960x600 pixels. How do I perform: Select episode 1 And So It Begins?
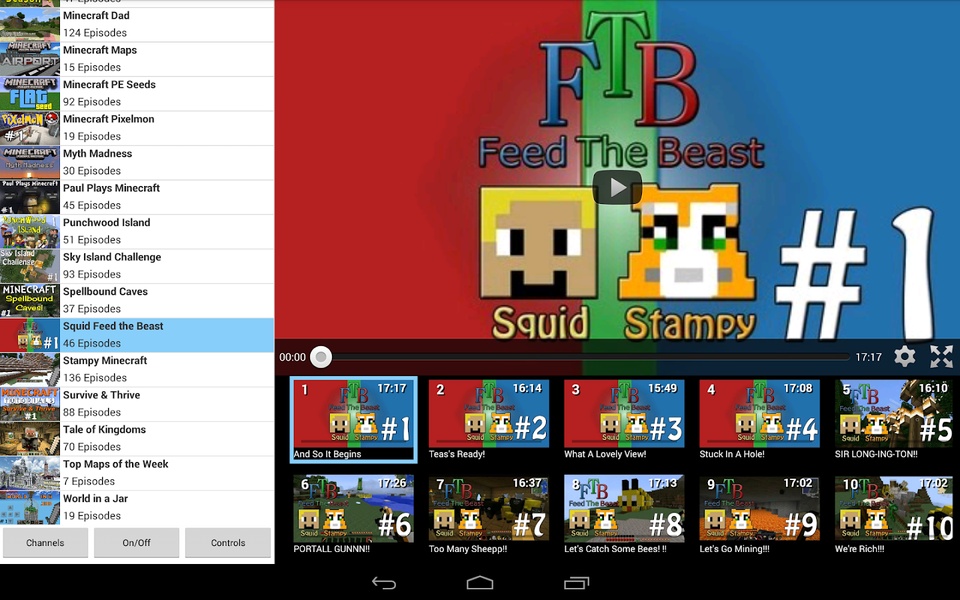pyautogui.click(x=353, y=420)
